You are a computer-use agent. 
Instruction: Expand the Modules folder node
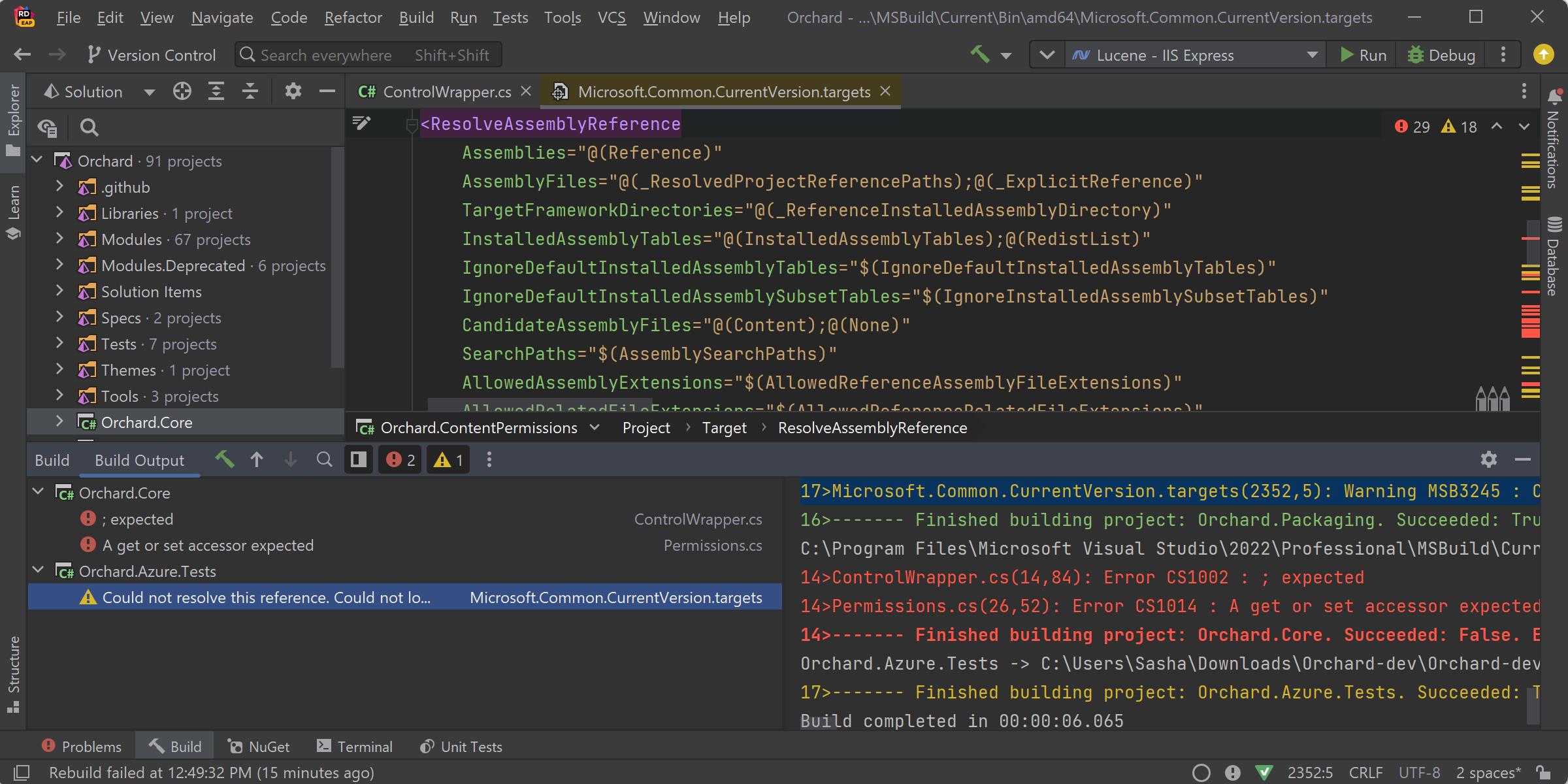point(59,239)
